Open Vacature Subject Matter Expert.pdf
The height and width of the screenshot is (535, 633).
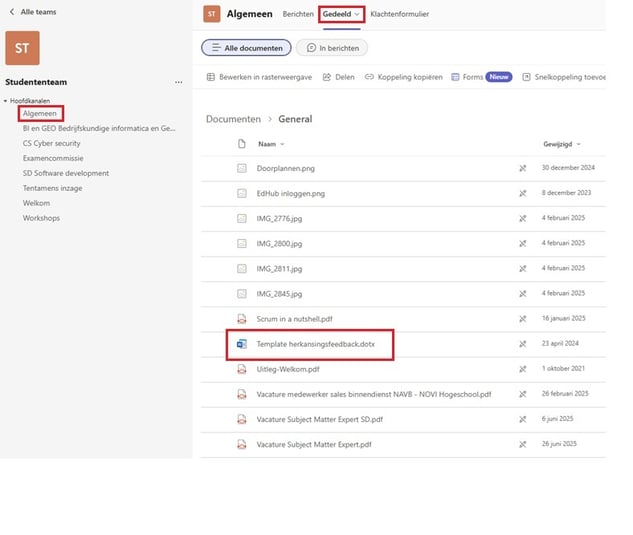point(314,444)
